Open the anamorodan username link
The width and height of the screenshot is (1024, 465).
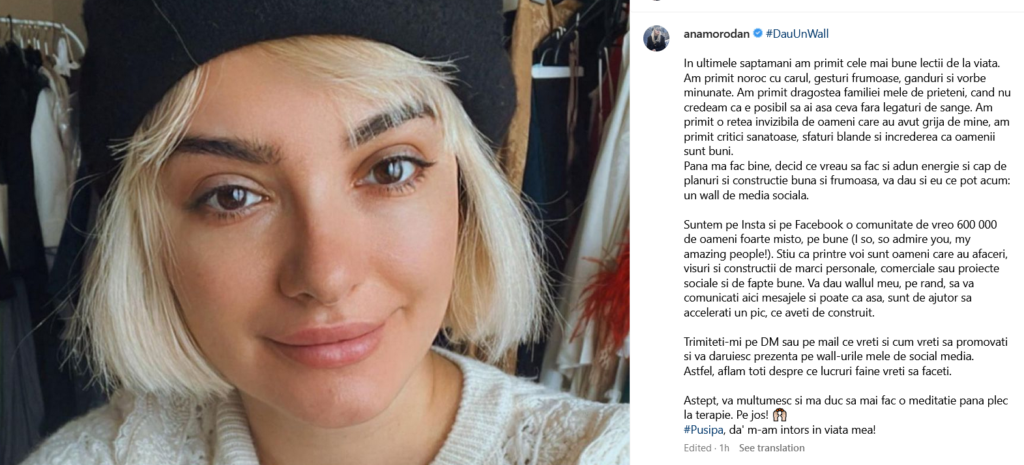pos(716,33)
